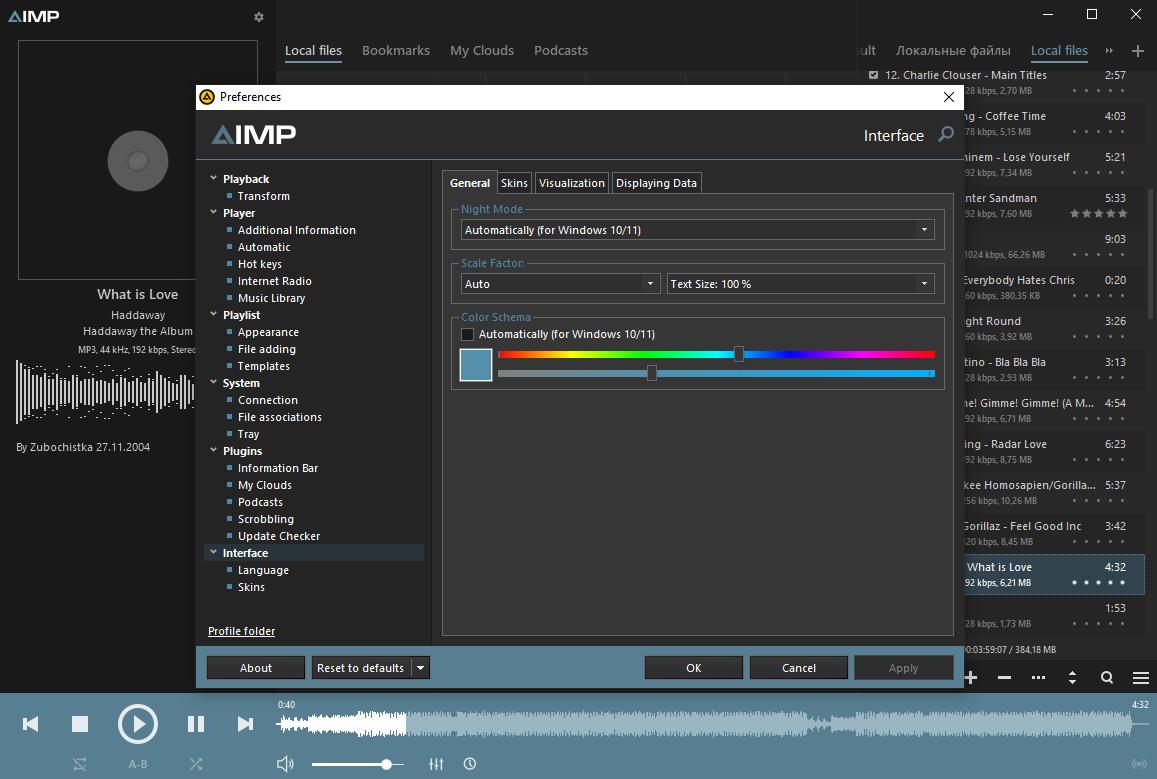Viewport: 1157px width, 779px height.
Task: Remove files with playlist minus button
Action: tap(1004, 678)
